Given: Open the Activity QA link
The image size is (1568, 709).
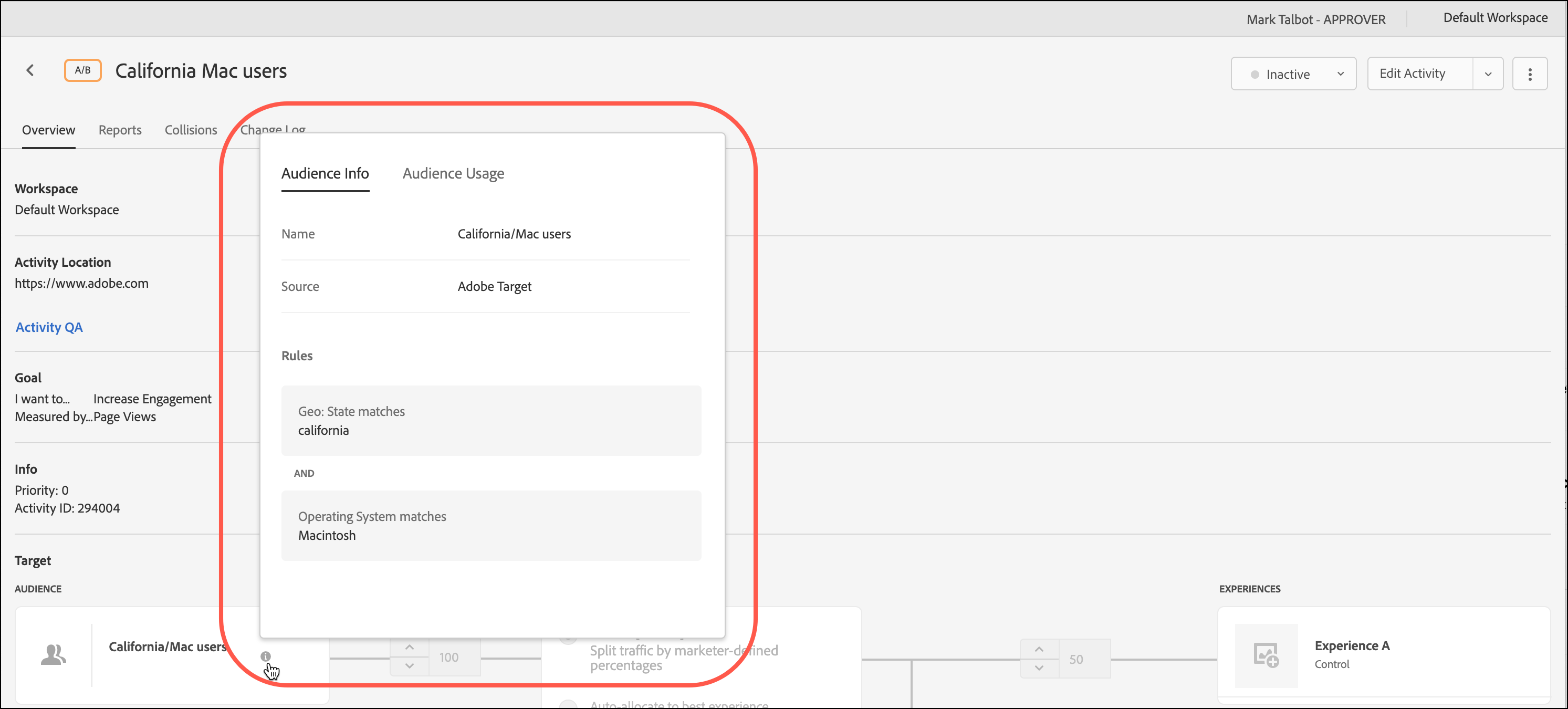Looking at the screenshot, I should (x=49, y=327).
